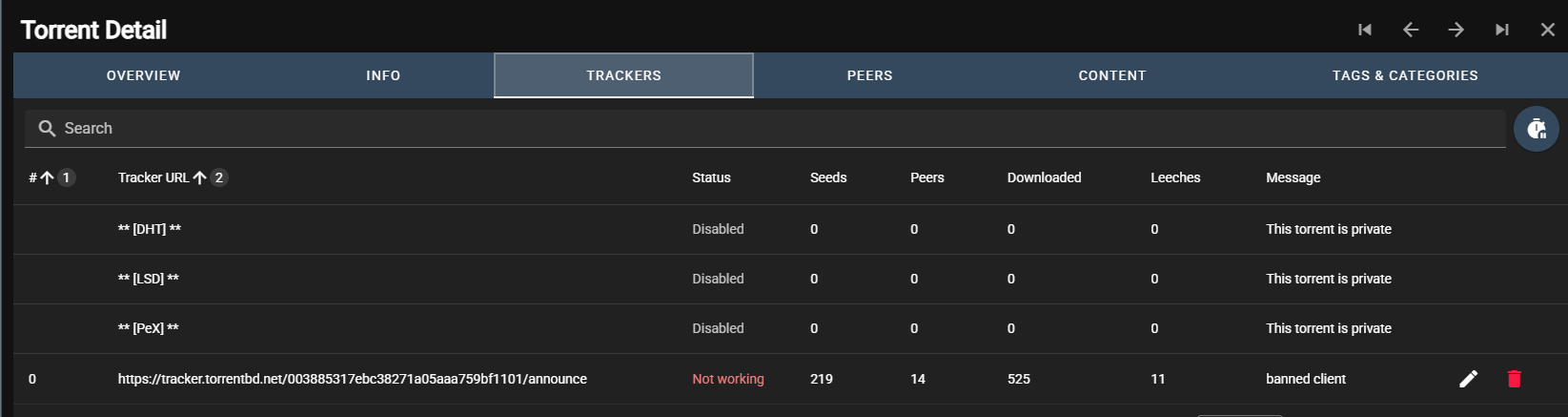Open the Peers tab
Viewport: 1568px width, 417px height.
[870, 75]
